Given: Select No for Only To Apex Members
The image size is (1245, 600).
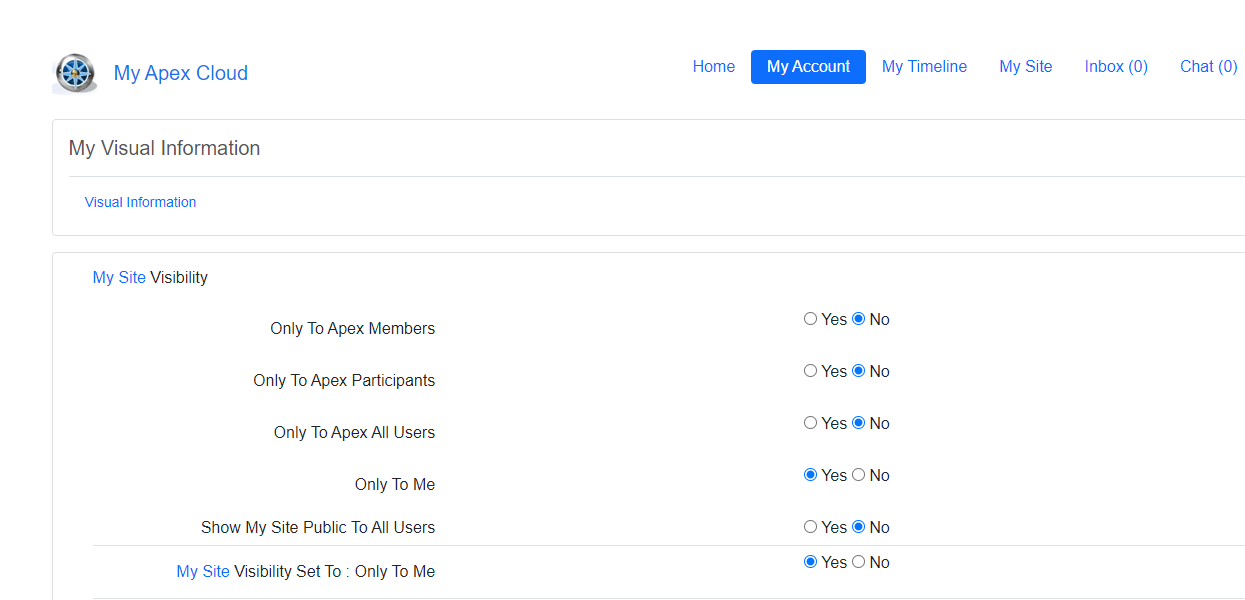Looking at the screenshot, I should (858, 319).
